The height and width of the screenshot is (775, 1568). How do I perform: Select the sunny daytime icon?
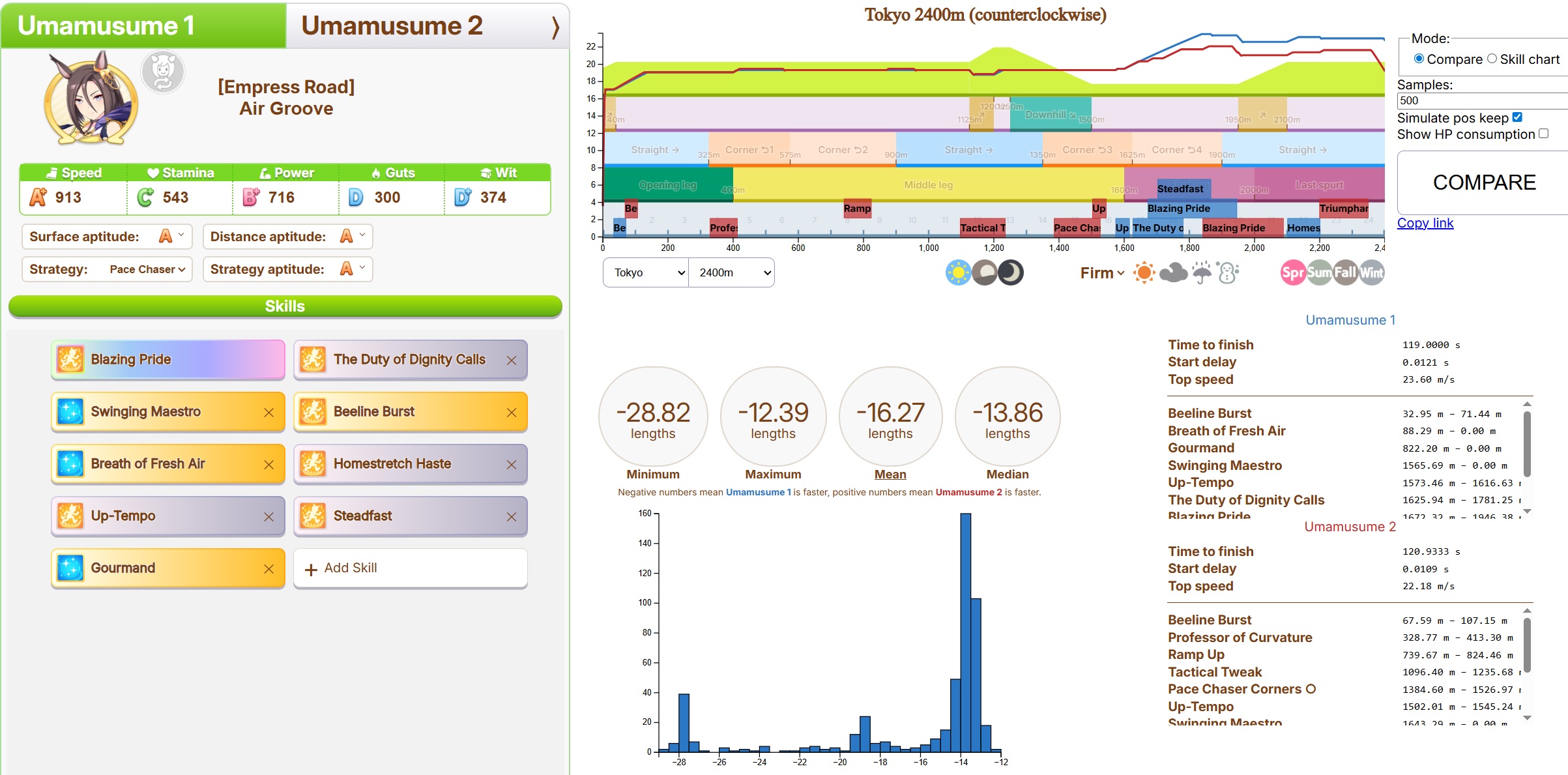958,272
